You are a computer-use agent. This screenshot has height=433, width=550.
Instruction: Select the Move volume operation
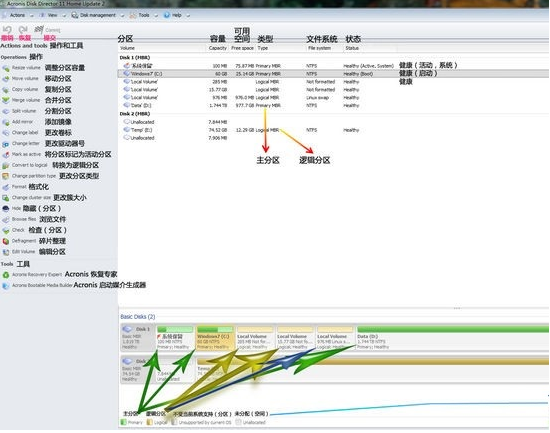click(x=21, y=79)
